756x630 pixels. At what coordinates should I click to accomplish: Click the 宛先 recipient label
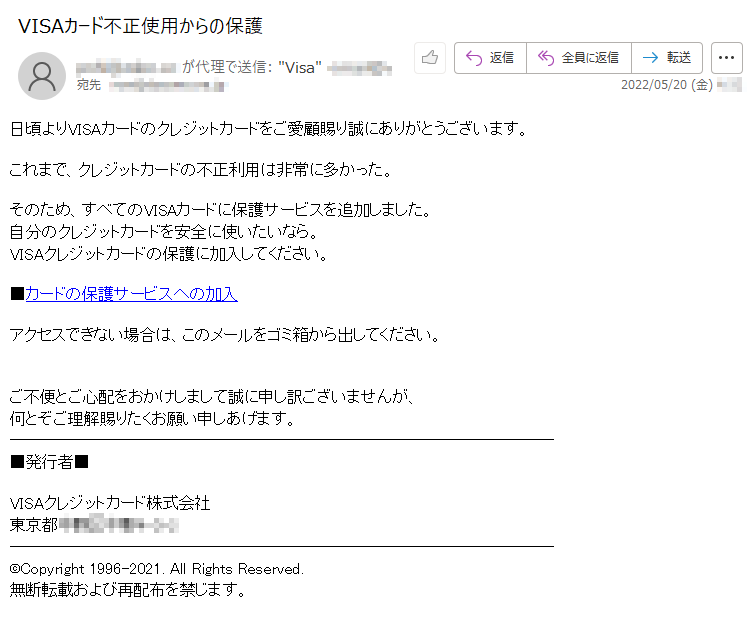(89, 85)
